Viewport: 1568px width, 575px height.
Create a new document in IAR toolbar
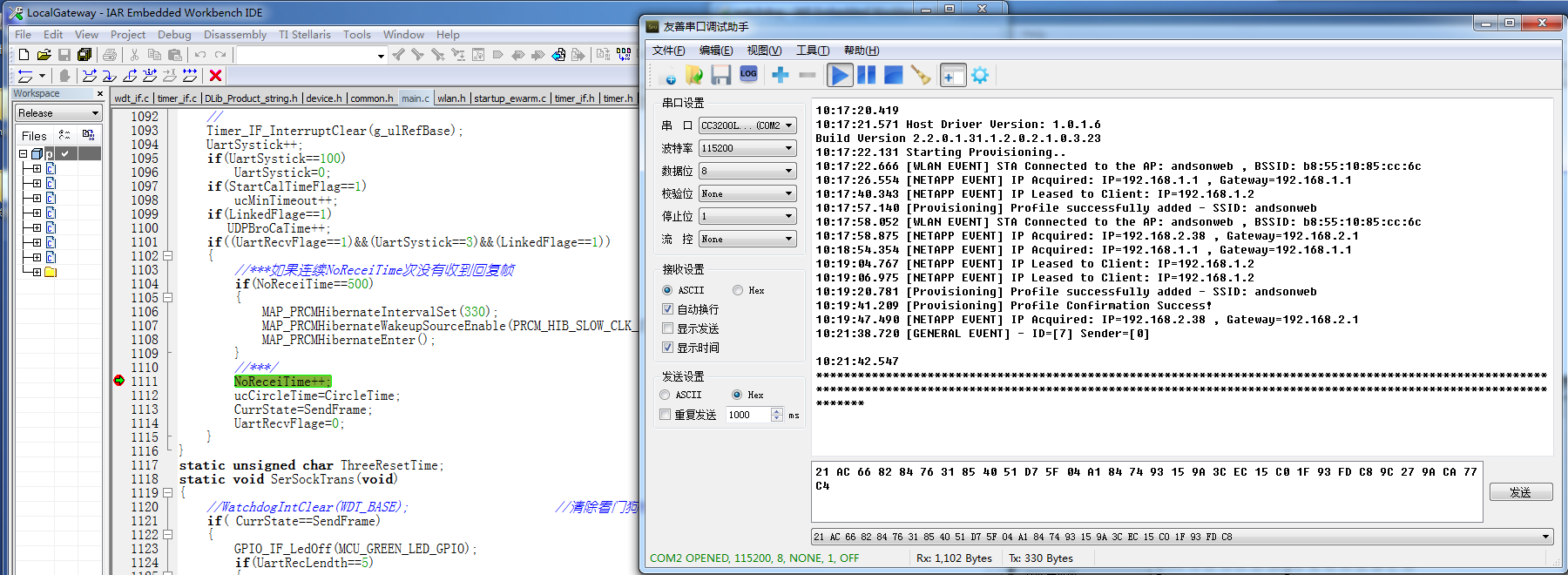(24, 55)
